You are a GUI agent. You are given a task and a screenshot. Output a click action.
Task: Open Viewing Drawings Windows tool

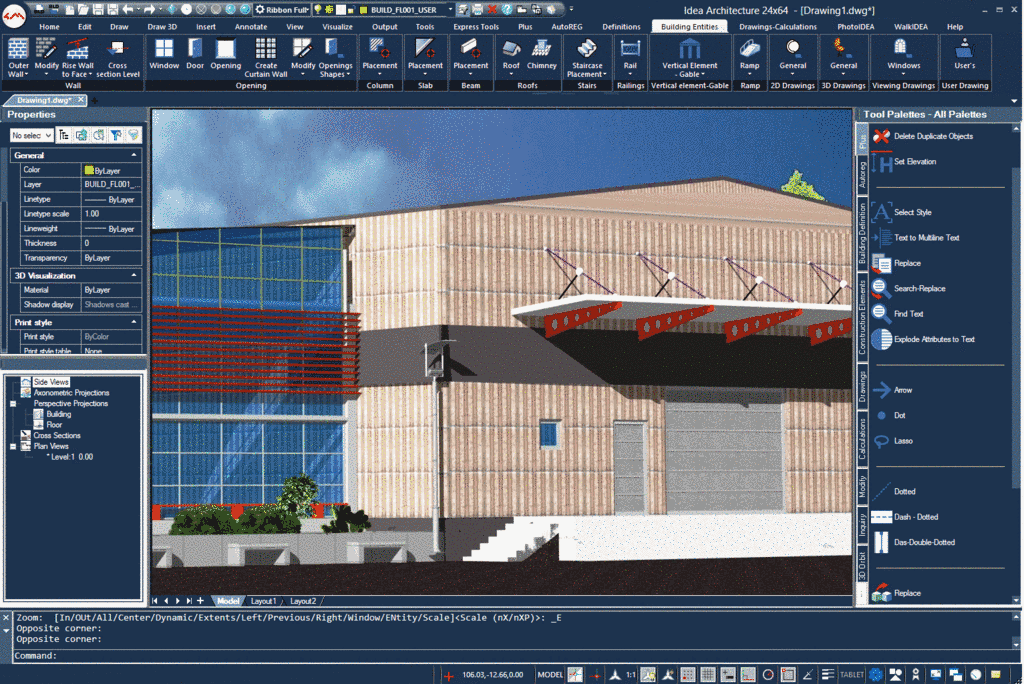tap(903, 57)
